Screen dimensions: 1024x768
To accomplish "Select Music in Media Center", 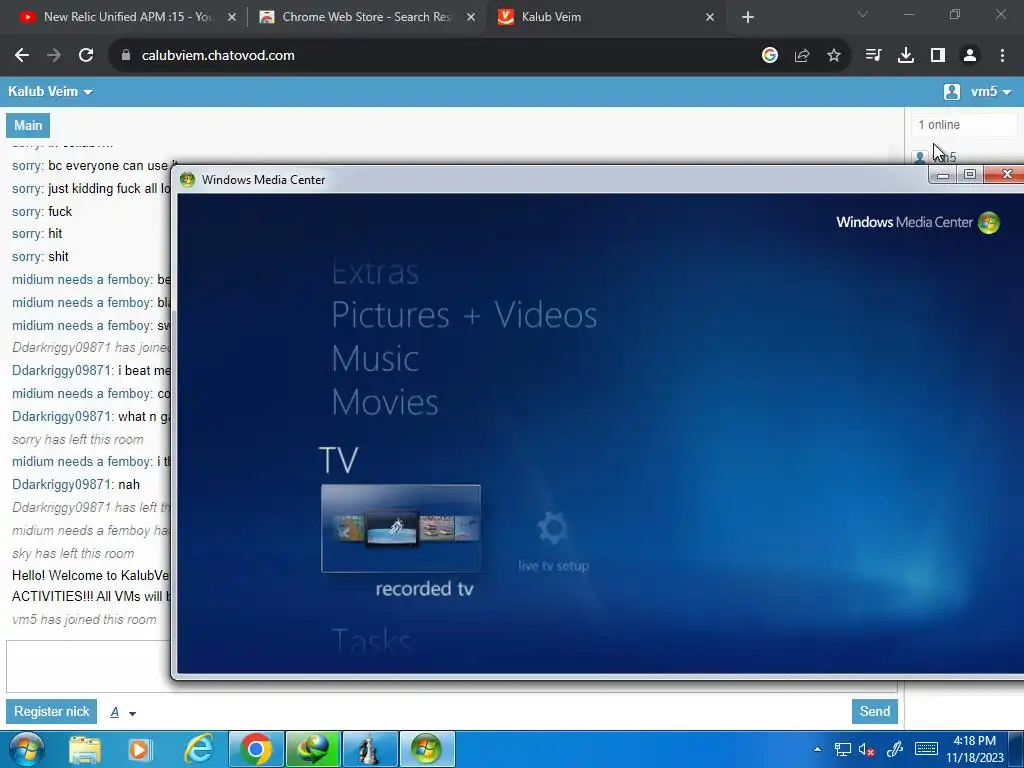I will [375, 359].
